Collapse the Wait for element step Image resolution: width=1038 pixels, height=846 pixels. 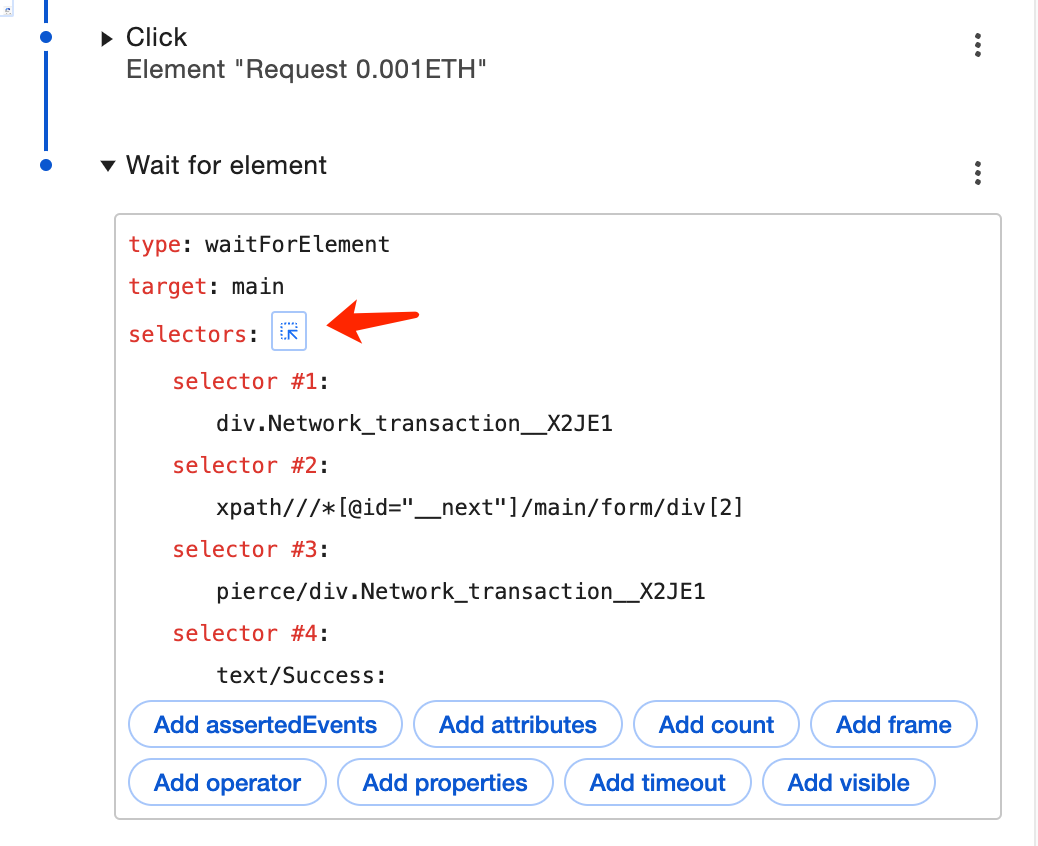click(x=107, y=166)
